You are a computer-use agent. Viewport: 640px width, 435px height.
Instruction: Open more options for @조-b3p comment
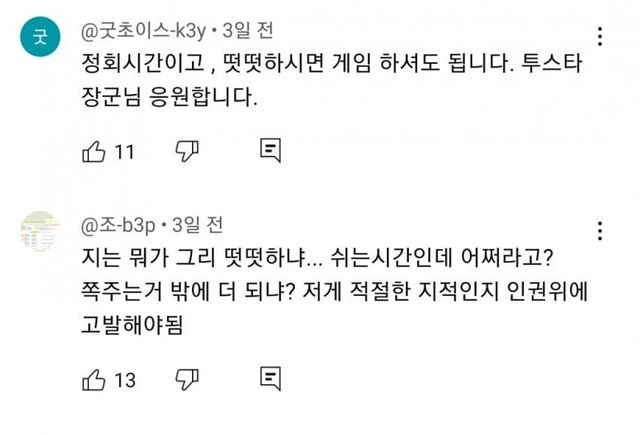(x=599, y=226)
